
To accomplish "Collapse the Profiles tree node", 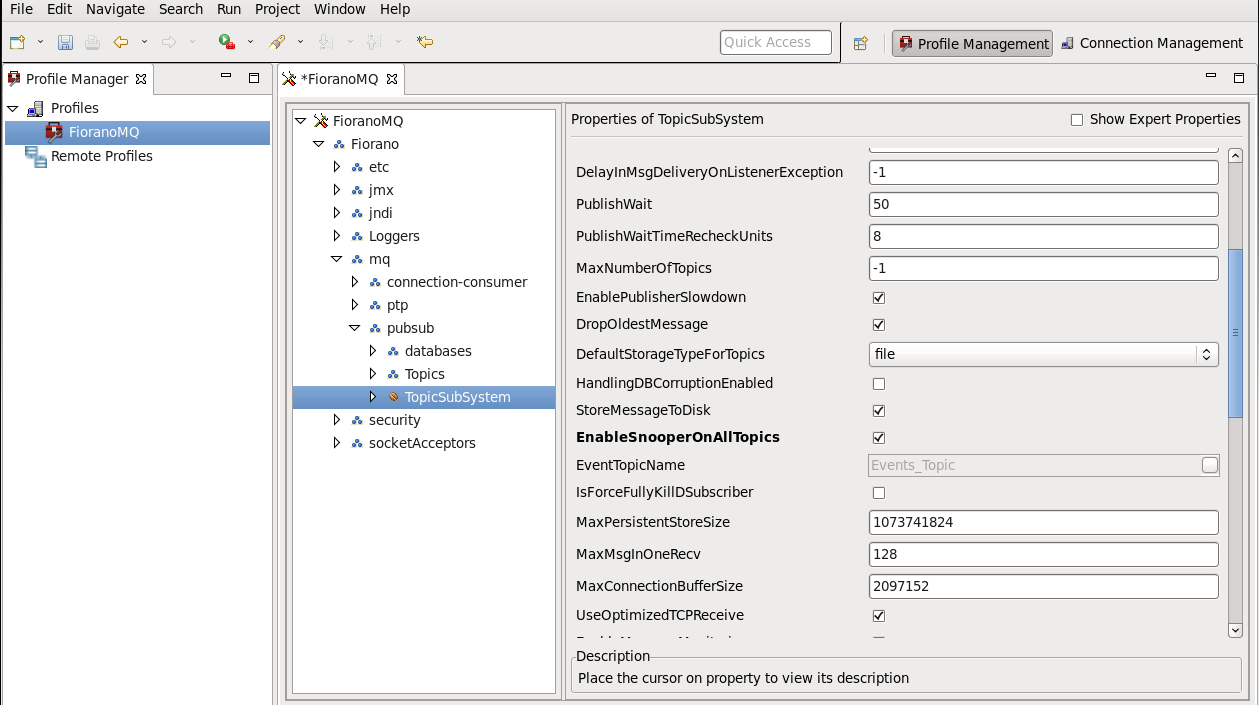I will pos(12,108).
